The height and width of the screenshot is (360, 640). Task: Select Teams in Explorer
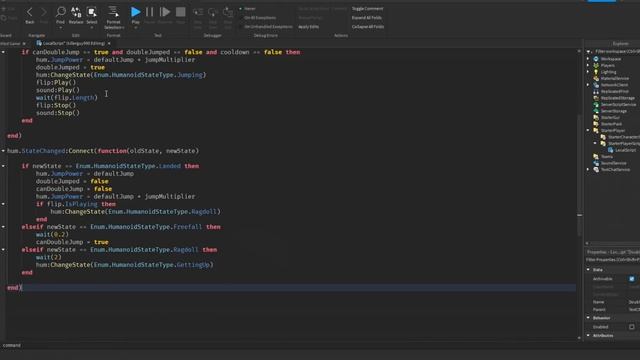click(607, 157)
